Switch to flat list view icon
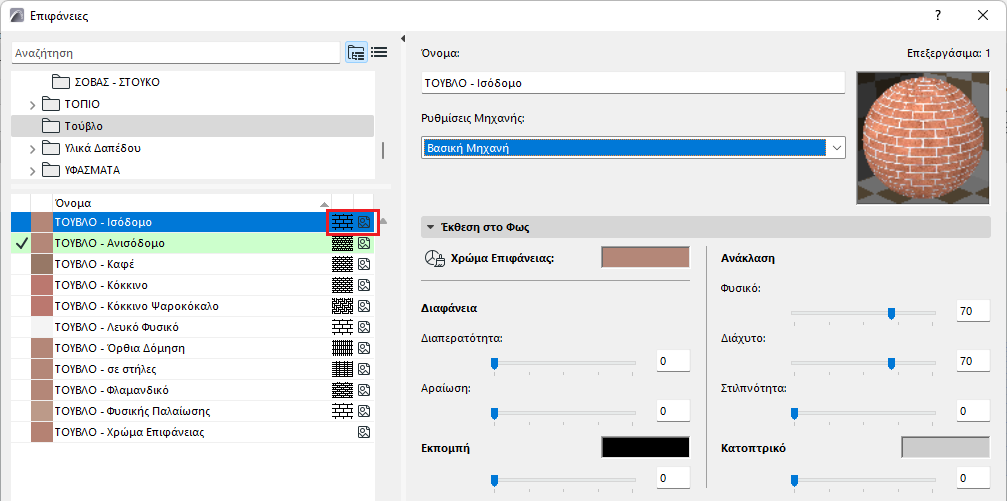The height and width of the screenshot is (501, 1007). coord(379,53)
